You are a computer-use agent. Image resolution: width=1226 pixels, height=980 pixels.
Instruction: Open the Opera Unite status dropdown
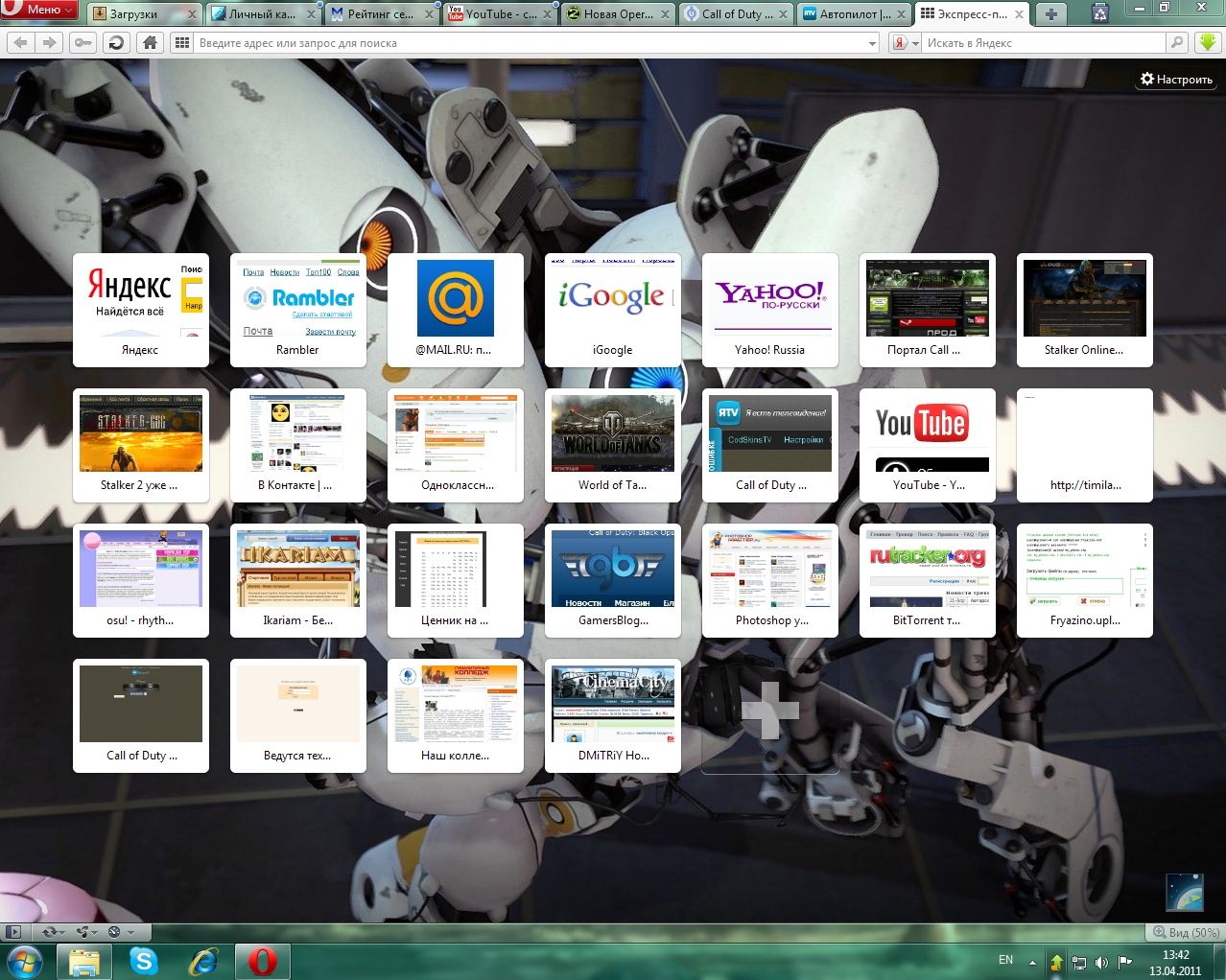click(x=87, y=931)
